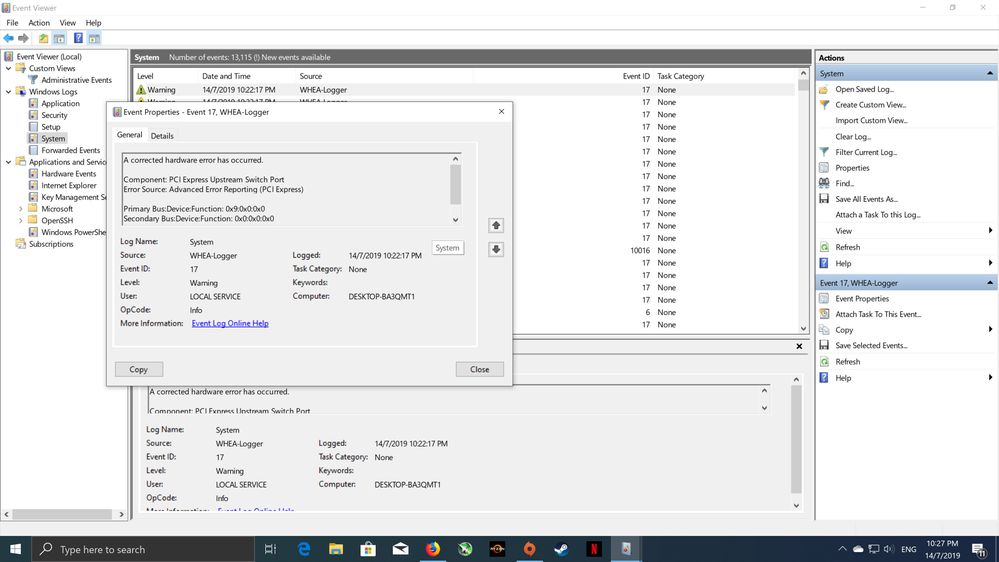Open File Explorer from the taskbar
999x562 pixels.
point(336,549)
